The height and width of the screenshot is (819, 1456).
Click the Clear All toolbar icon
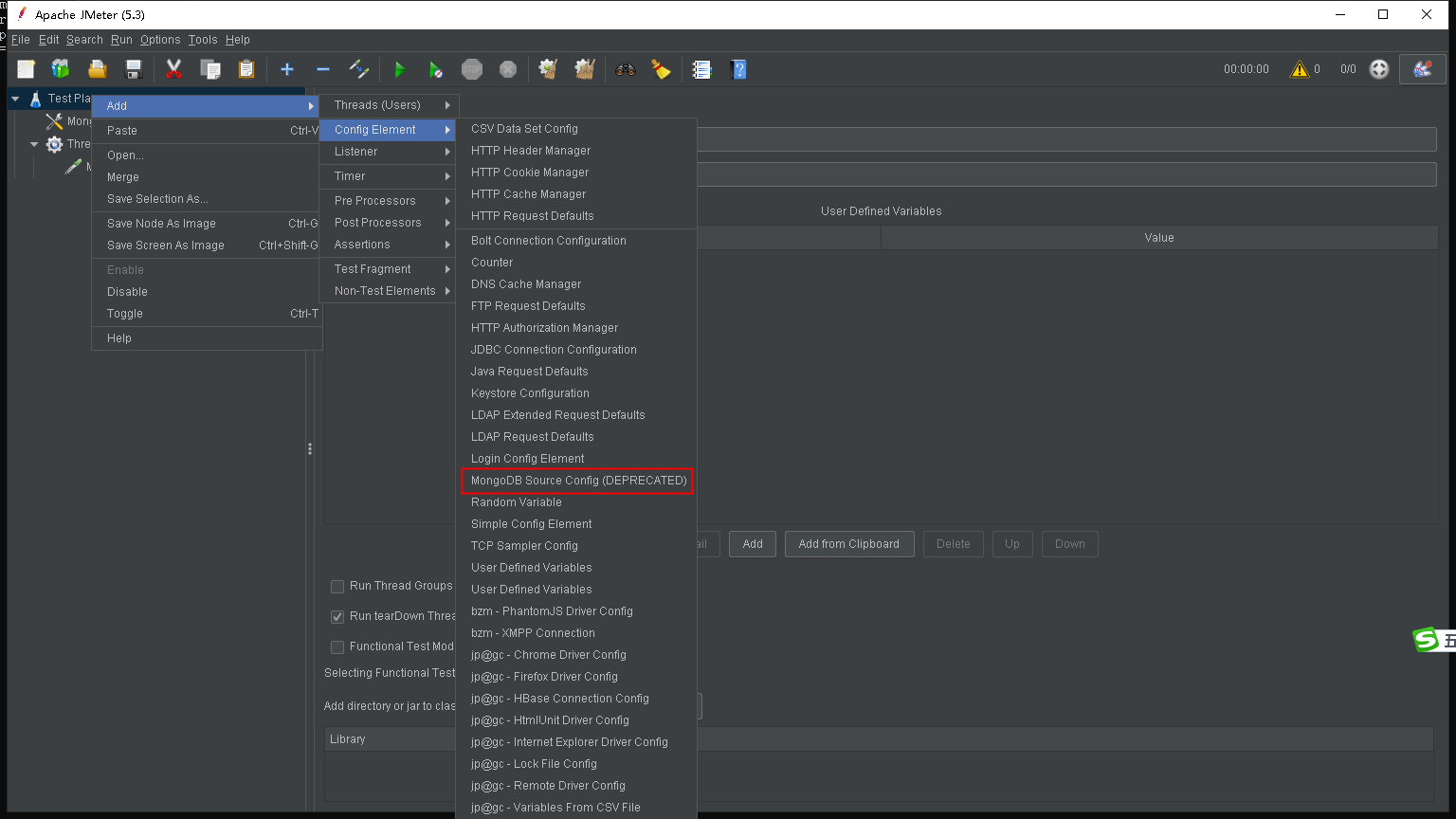click(x=585, y=69)
